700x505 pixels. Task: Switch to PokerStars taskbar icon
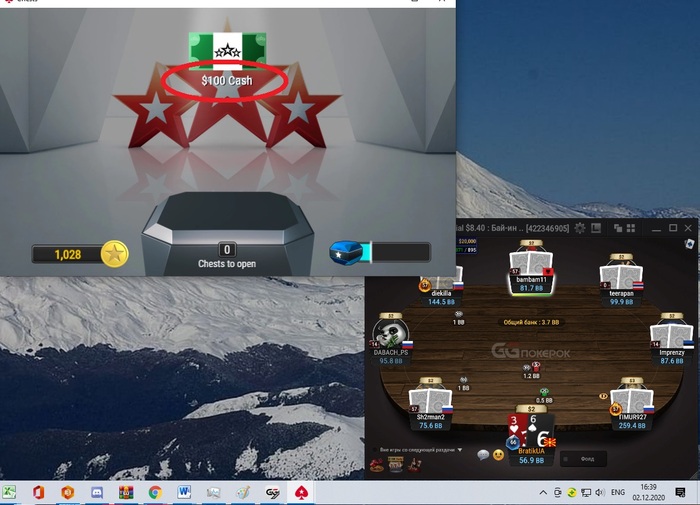tap(301, 492)
